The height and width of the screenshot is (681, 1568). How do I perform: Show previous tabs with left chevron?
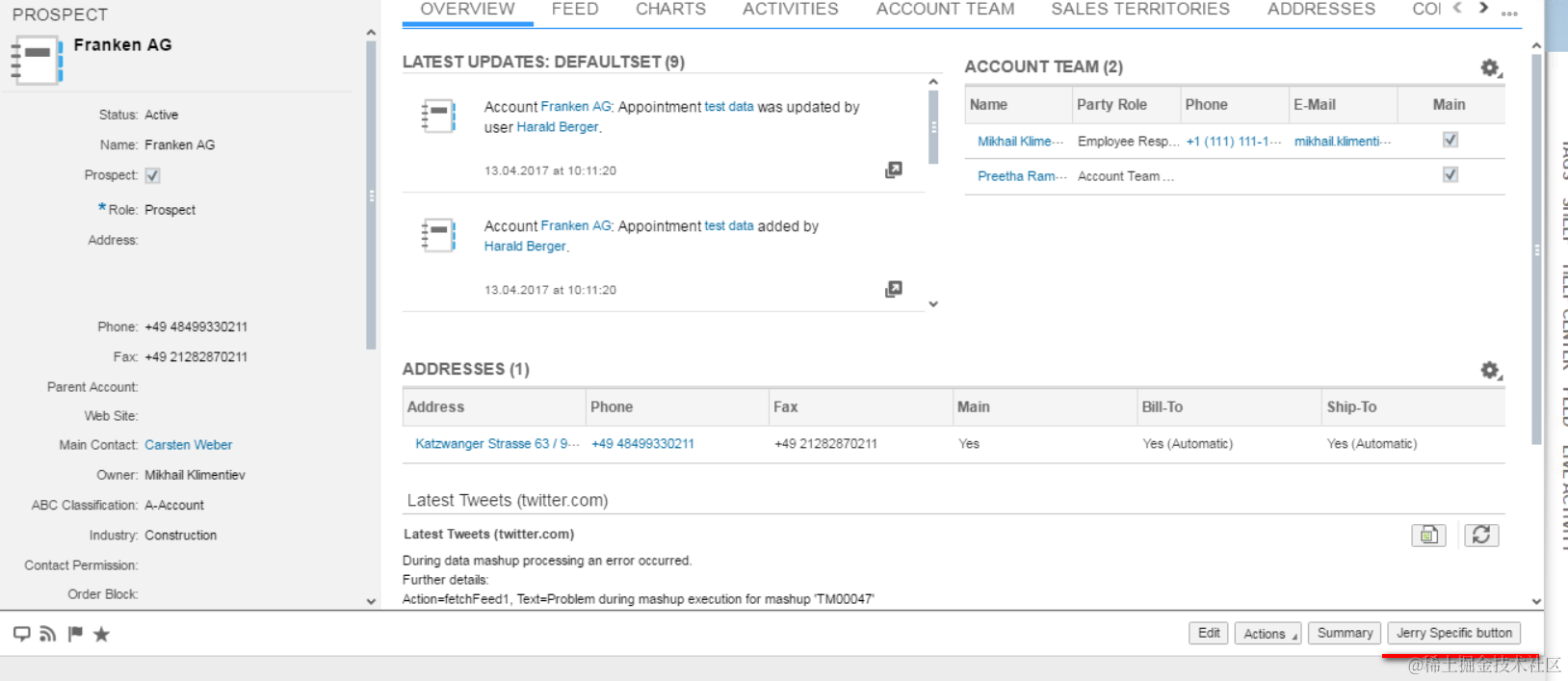(x=1457, y=8)
